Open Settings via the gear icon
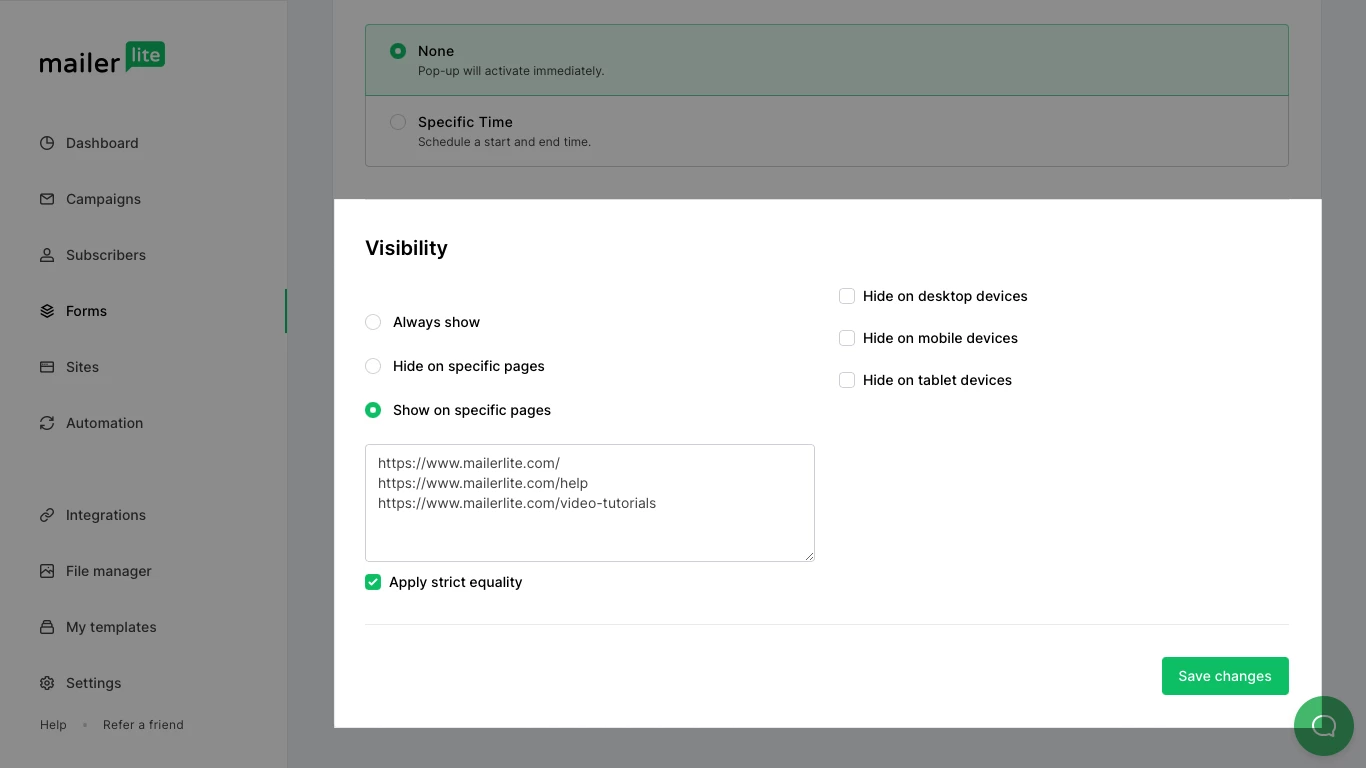This screenshot has width=1366, height=768. (x=47, y=683)
